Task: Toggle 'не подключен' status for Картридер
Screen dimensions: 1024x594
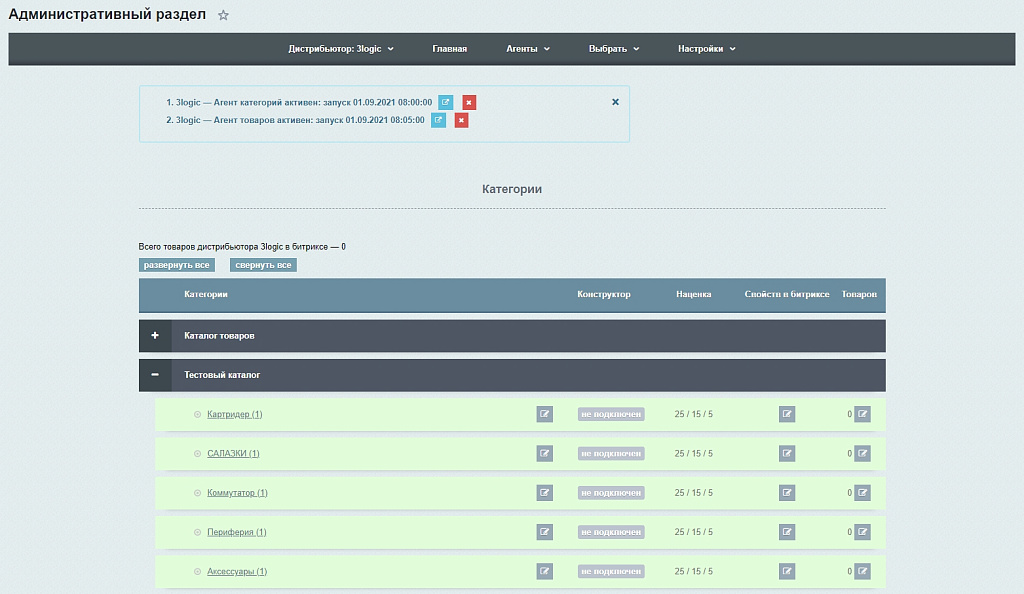Action: click(x=611, y=414)
